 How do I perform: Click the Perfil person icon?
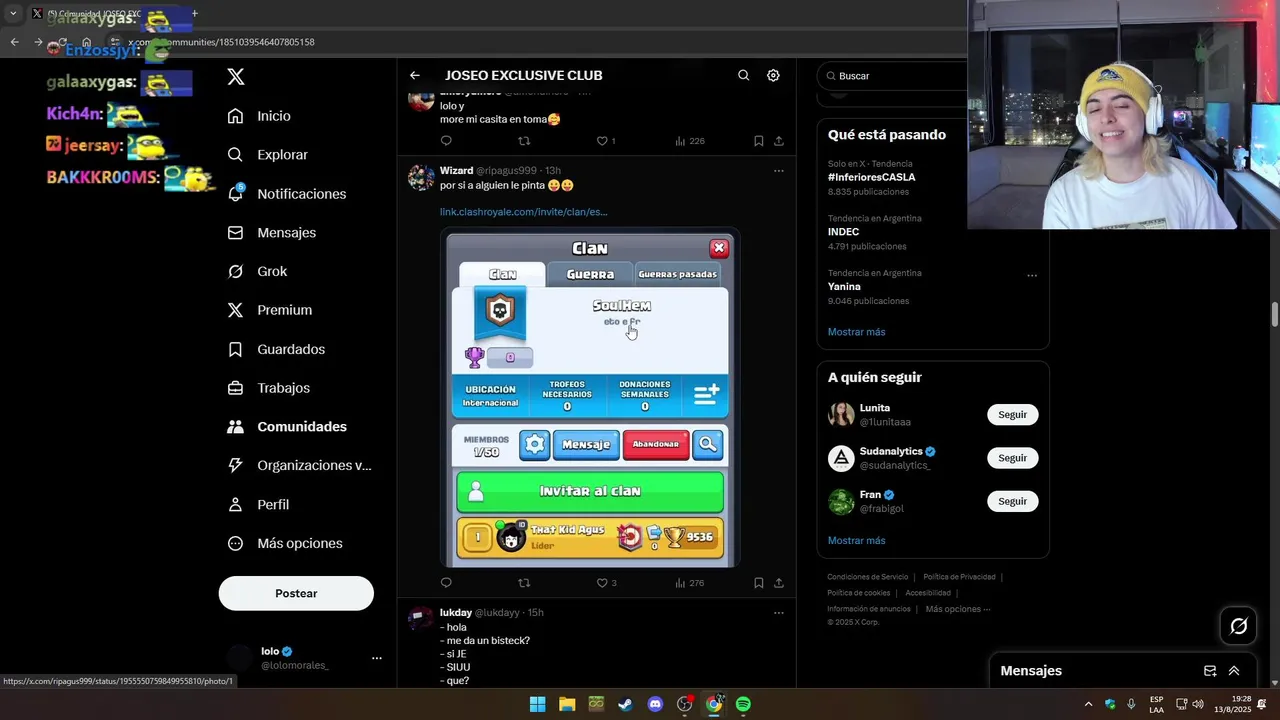[235, 504]
